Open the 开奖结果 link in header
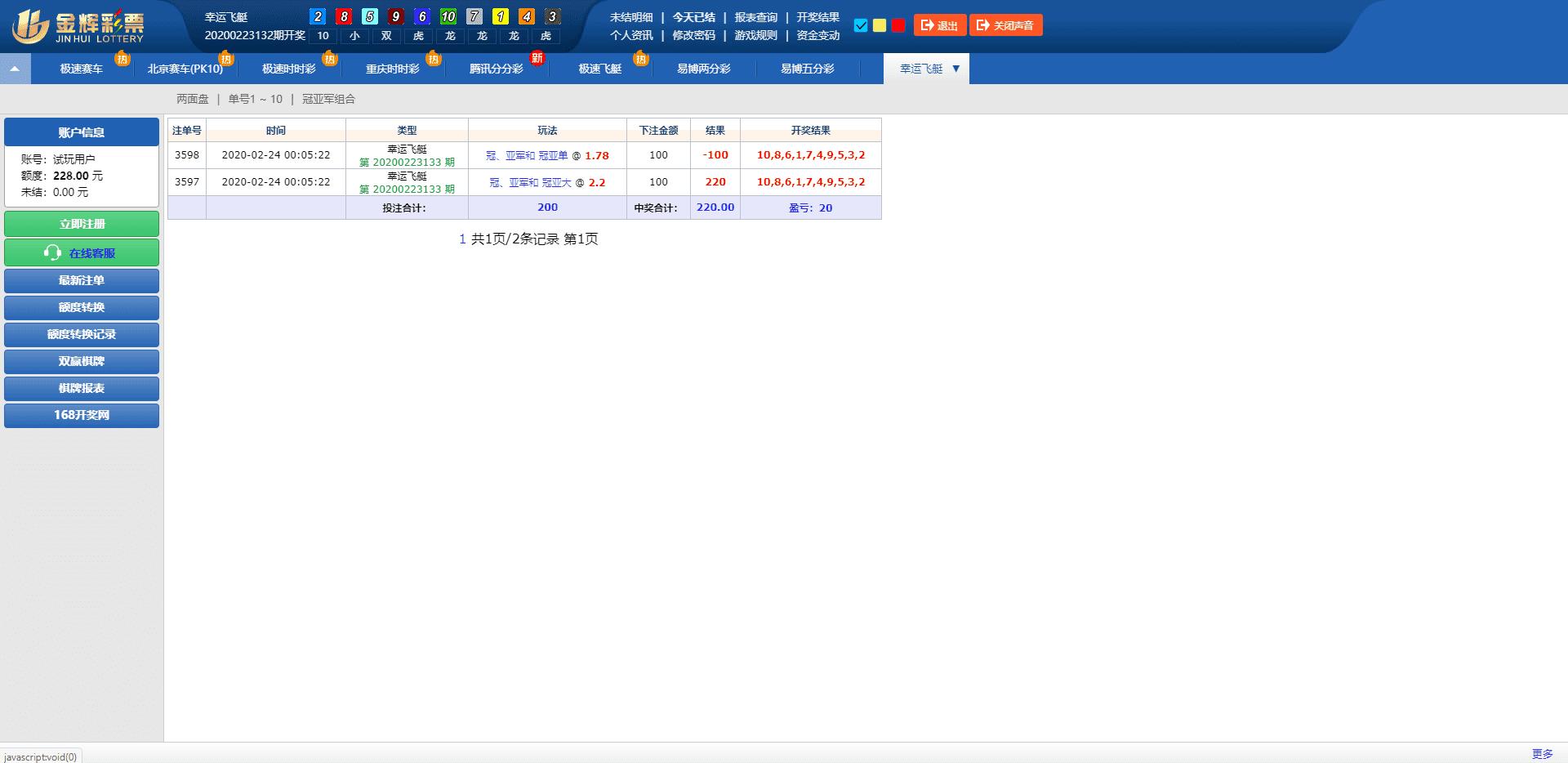Viewport: 1568px width, 763px height. pyautogui.click(x=817, y=17)
